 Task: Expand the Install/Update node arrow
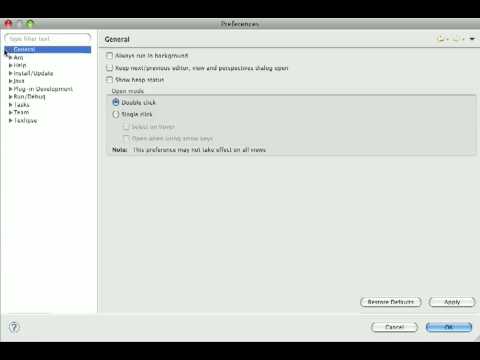point(11,73)
